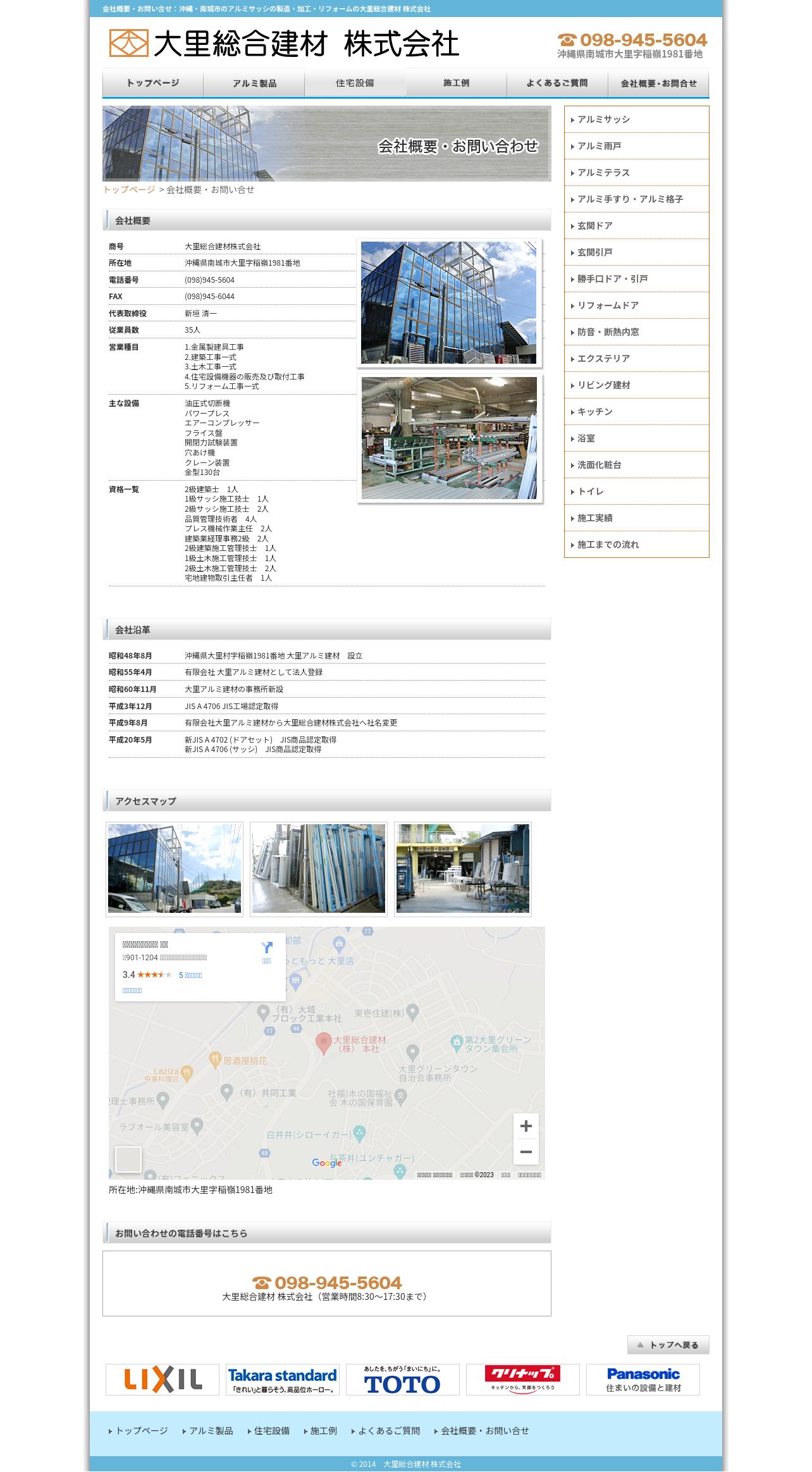Screen dimensions: 812x1472
Task: Open the glass building exterior photo in 会社概要
Action: click(449, 302)
